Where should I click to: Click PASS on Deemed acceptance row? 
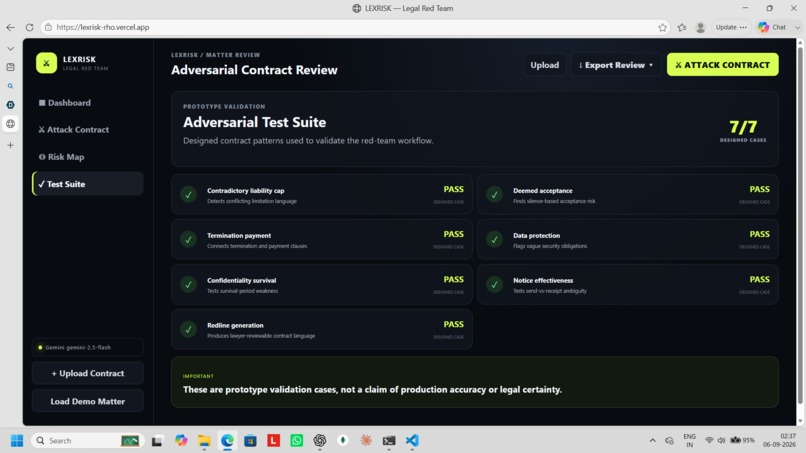(759, 189)
